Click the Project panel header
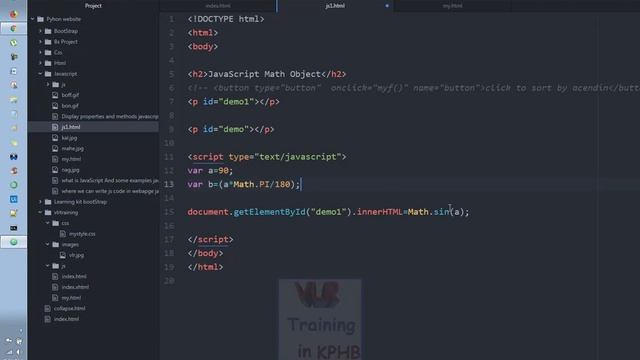This screenshot has width=640, height=360. [93, 6]
